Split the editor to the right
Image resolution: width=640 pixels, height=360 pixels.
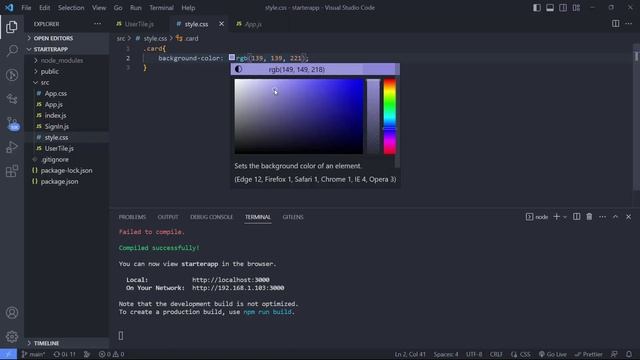pos(616,24)
